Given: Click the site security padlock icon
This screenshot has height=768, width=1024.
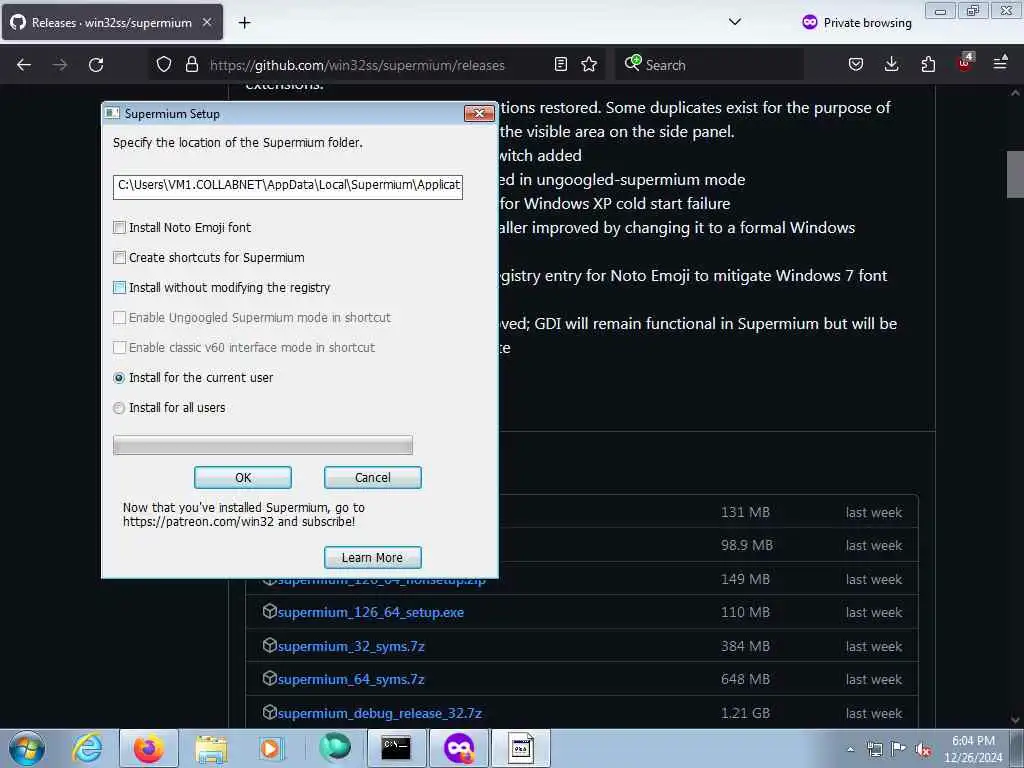Looking at the screenshot, I should click(192, 64).
